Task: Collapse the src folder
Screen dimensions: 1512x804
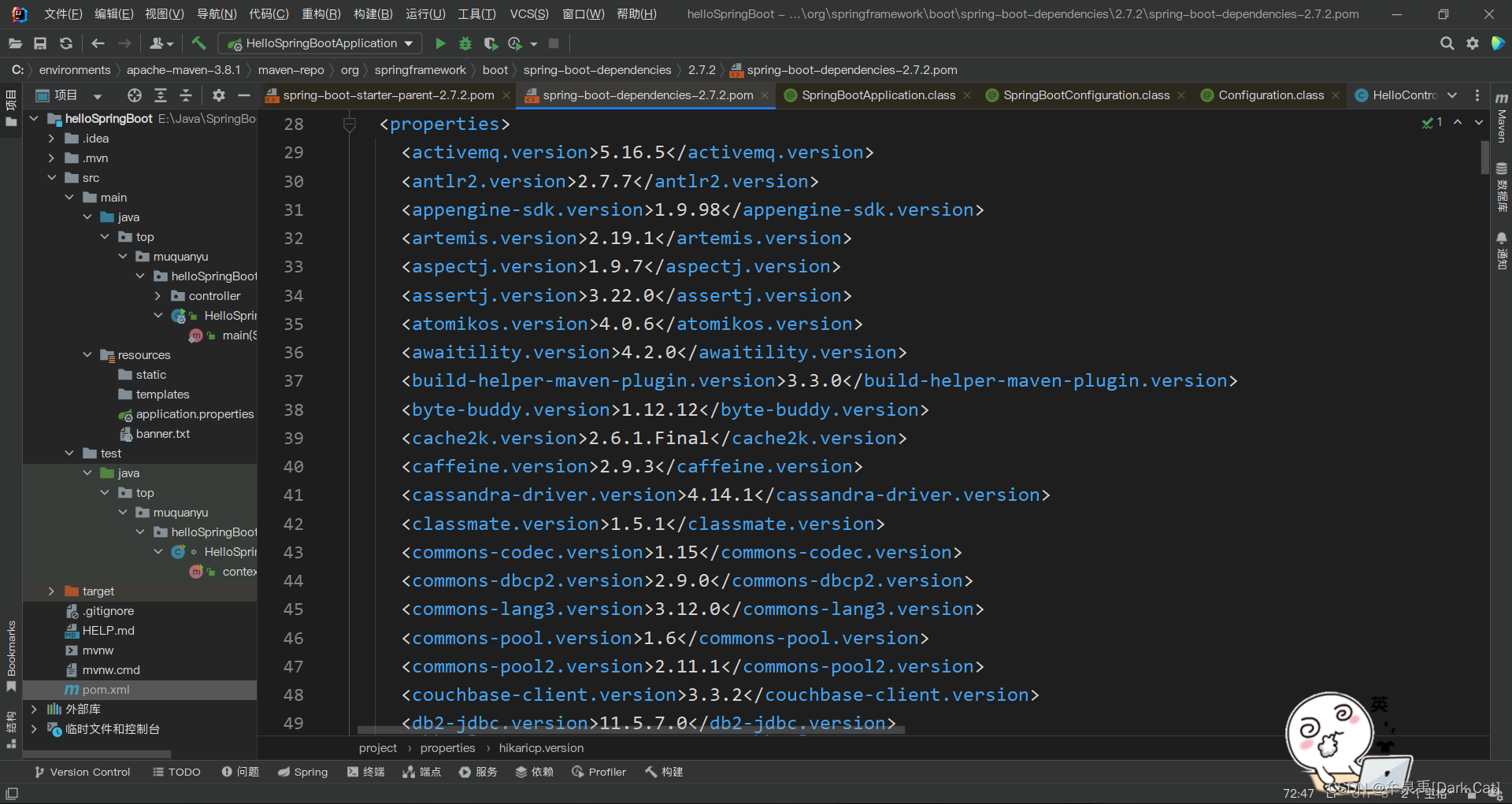Action: point(51,178)
